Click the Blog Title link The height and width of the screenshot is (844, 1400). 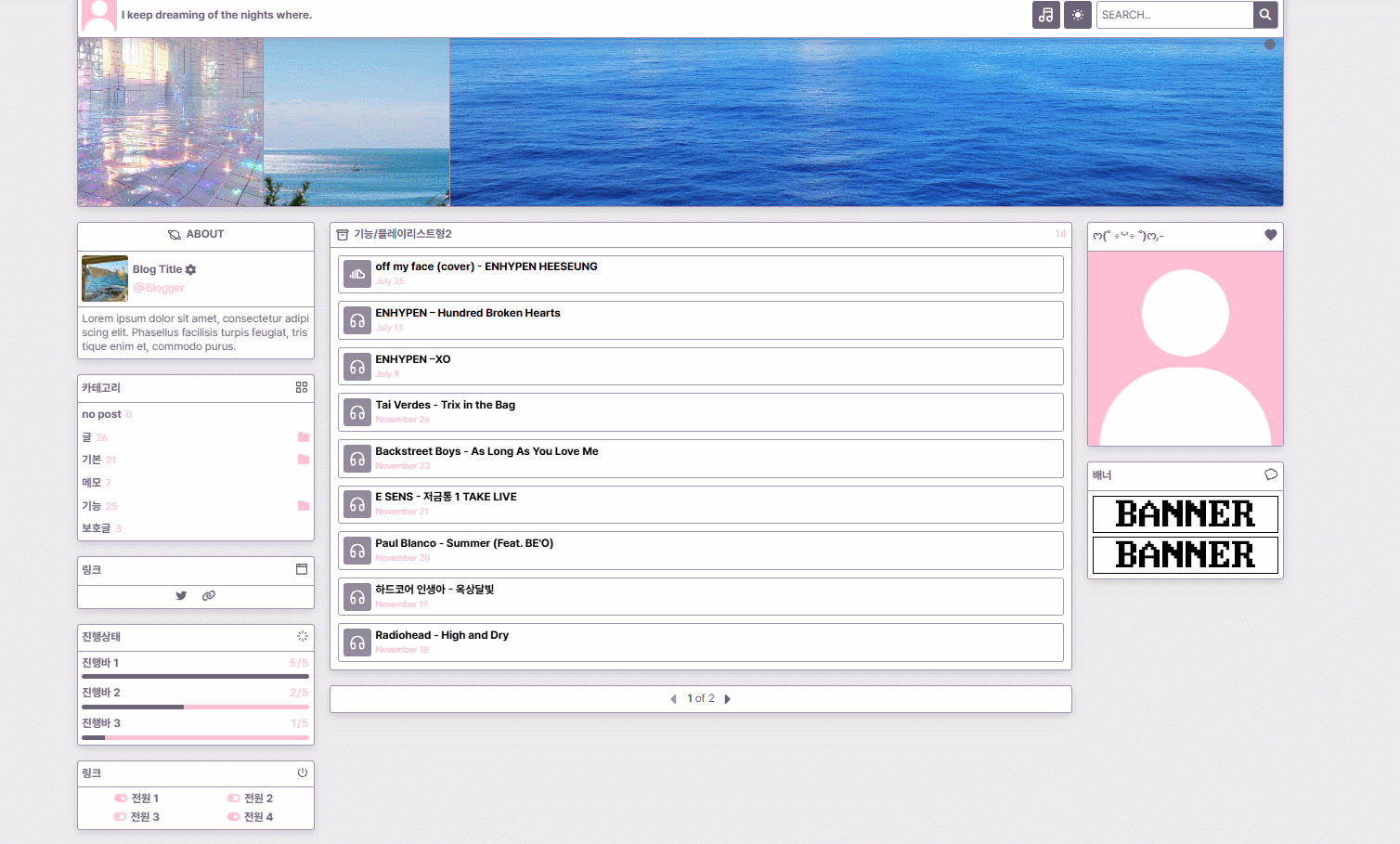pyautogui.click(x=157, y=269)
